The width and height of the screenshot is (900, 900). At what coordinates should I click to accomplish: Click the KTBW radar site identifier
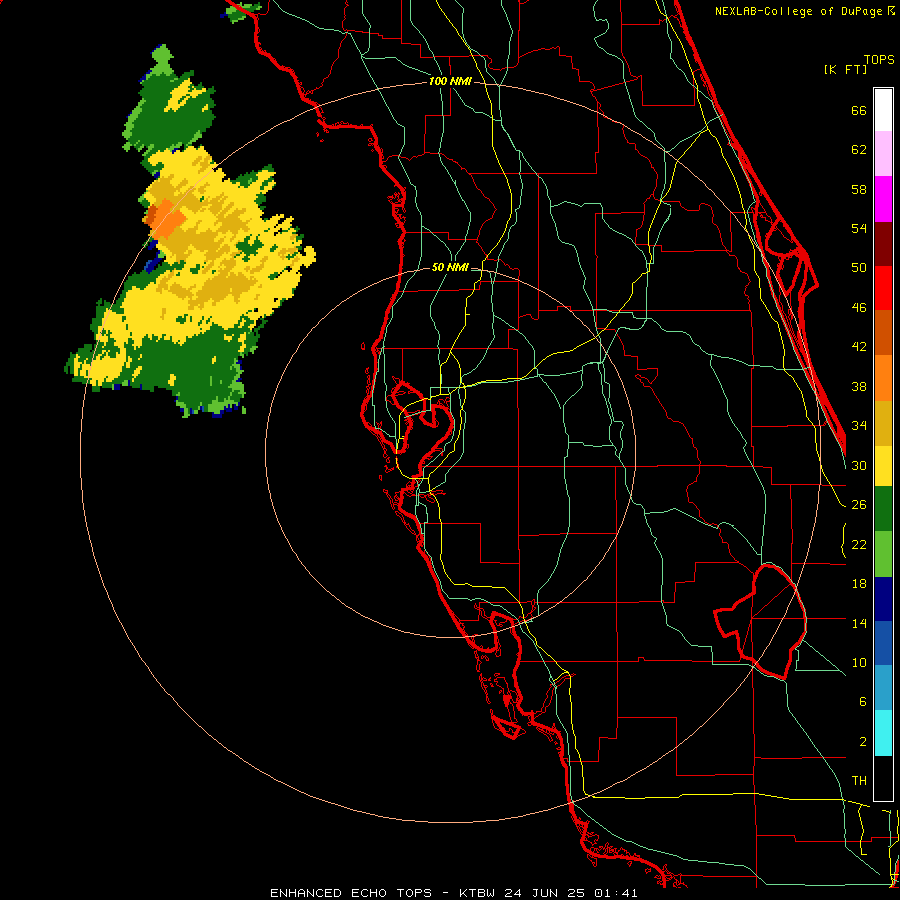pyautogui.click(x=476, y=893)
